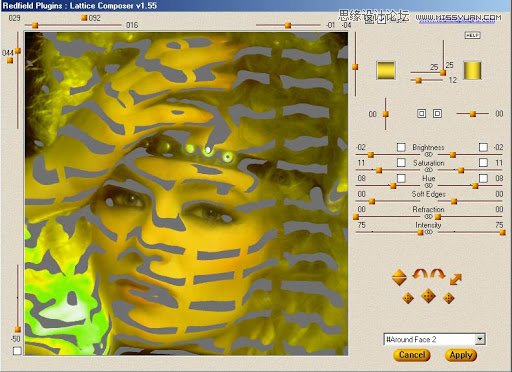Click the bottom-left vertical slider handle above -50

coord(18,329)
